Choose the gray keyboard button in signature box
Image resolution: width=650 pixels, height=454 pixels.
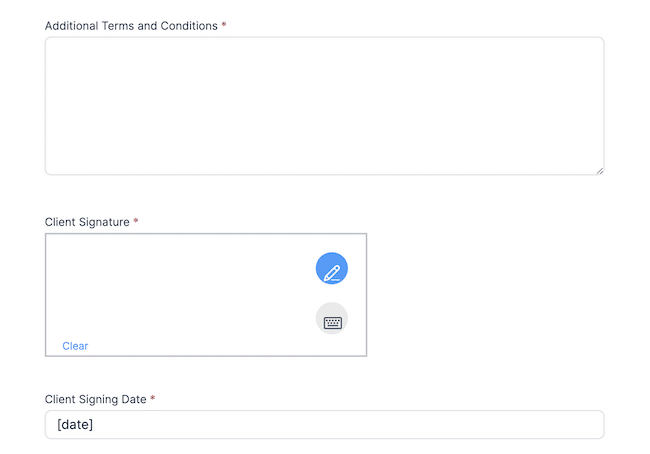pos(332,318)
